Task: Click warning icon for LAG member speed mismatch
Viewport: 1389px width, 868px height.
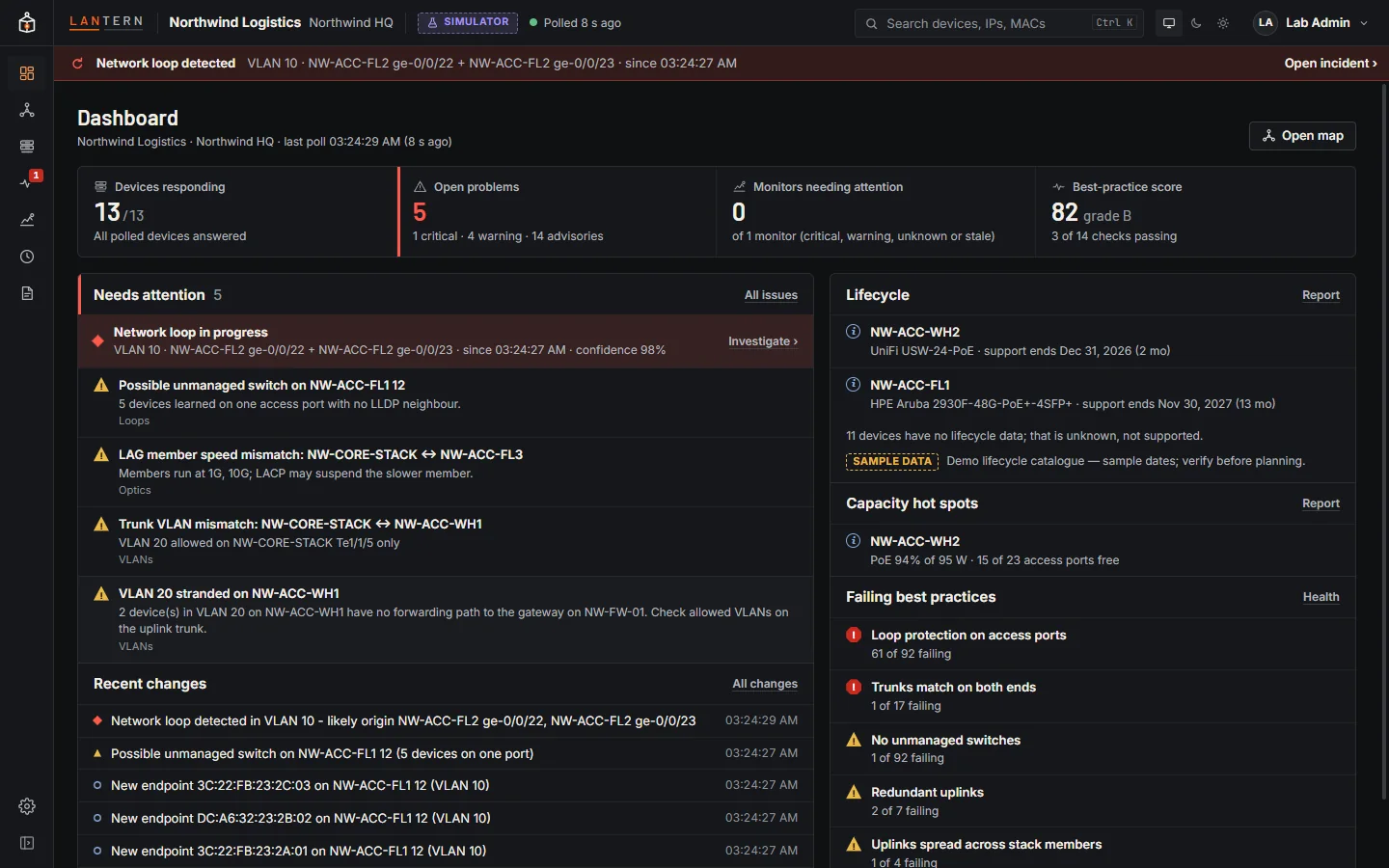Action: coord(101,454)
